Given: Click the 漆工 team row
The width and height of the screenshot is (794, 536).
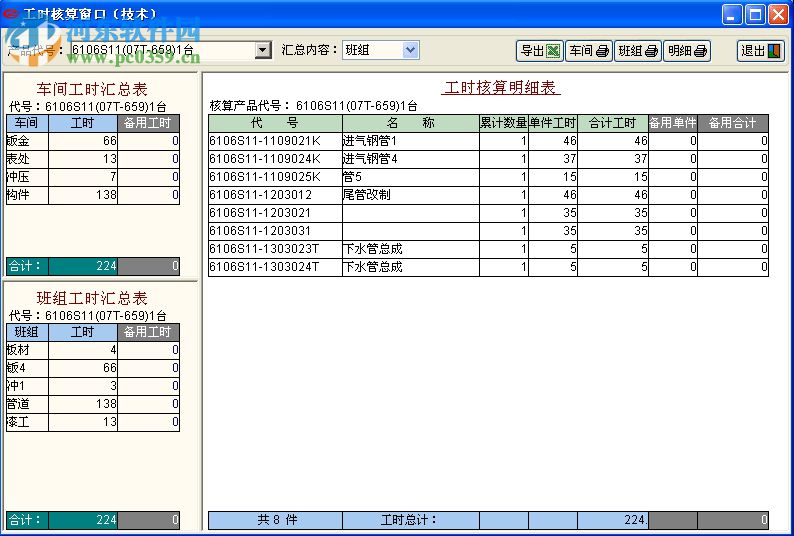Looking at the screenshot, I should (x=93, y=422).
